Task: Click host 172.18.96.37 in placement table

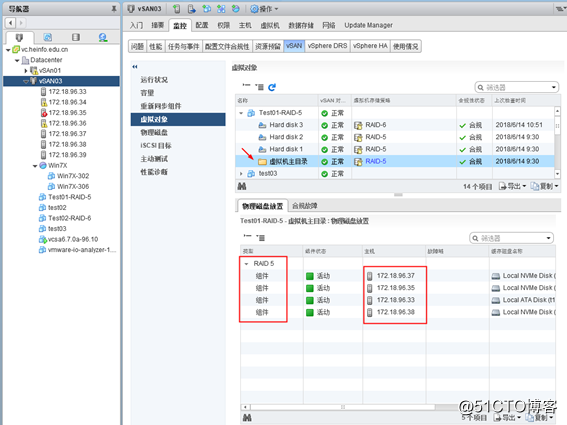Action: [x=396, y=276]
